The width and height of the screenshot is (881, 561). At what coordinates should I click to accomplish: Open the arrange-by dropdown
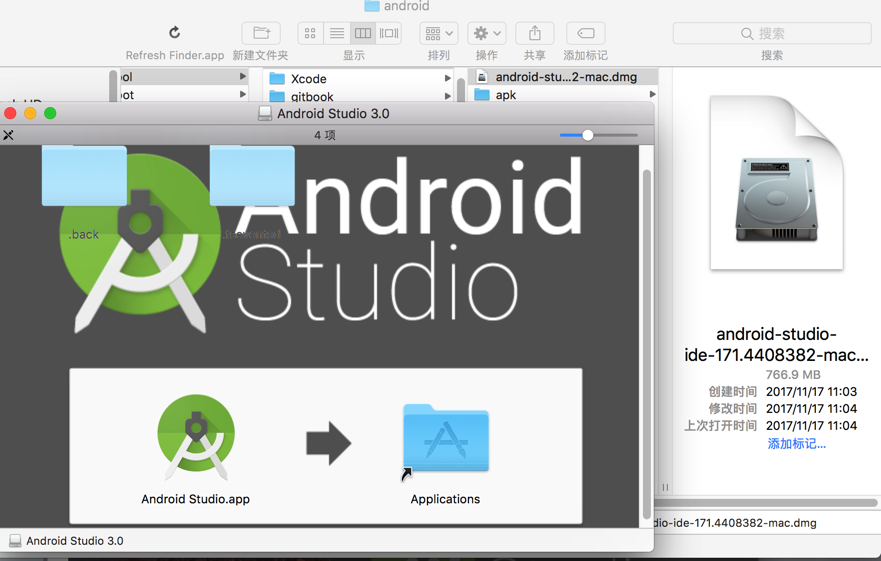coord(438,33)
